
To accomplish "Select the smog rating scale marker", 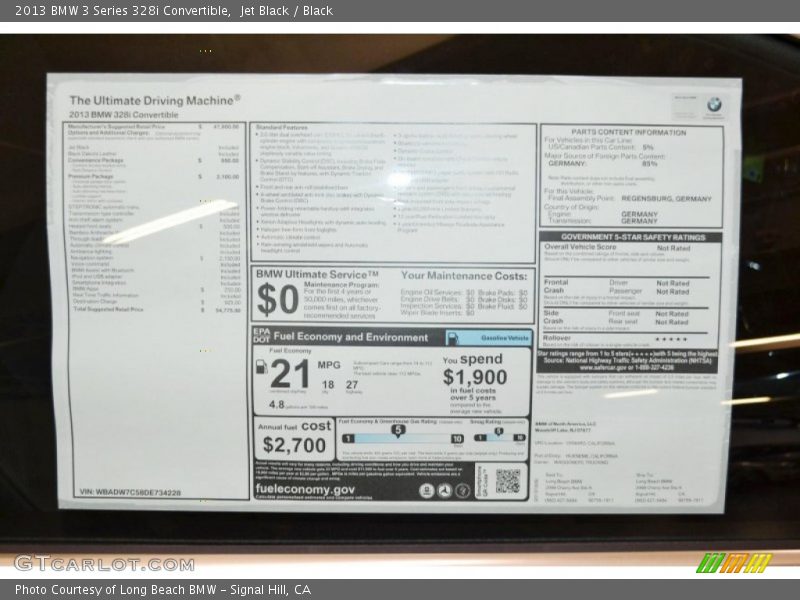I will [x=498, y=432].
